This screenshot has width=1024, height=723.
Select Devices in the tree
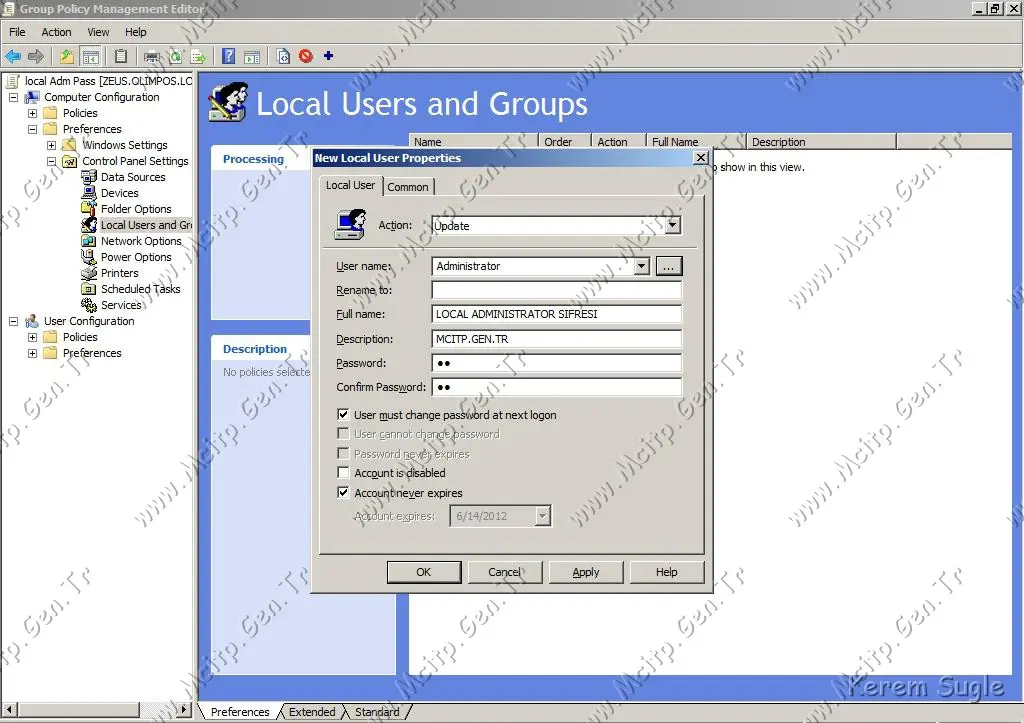tap(120, 193)
